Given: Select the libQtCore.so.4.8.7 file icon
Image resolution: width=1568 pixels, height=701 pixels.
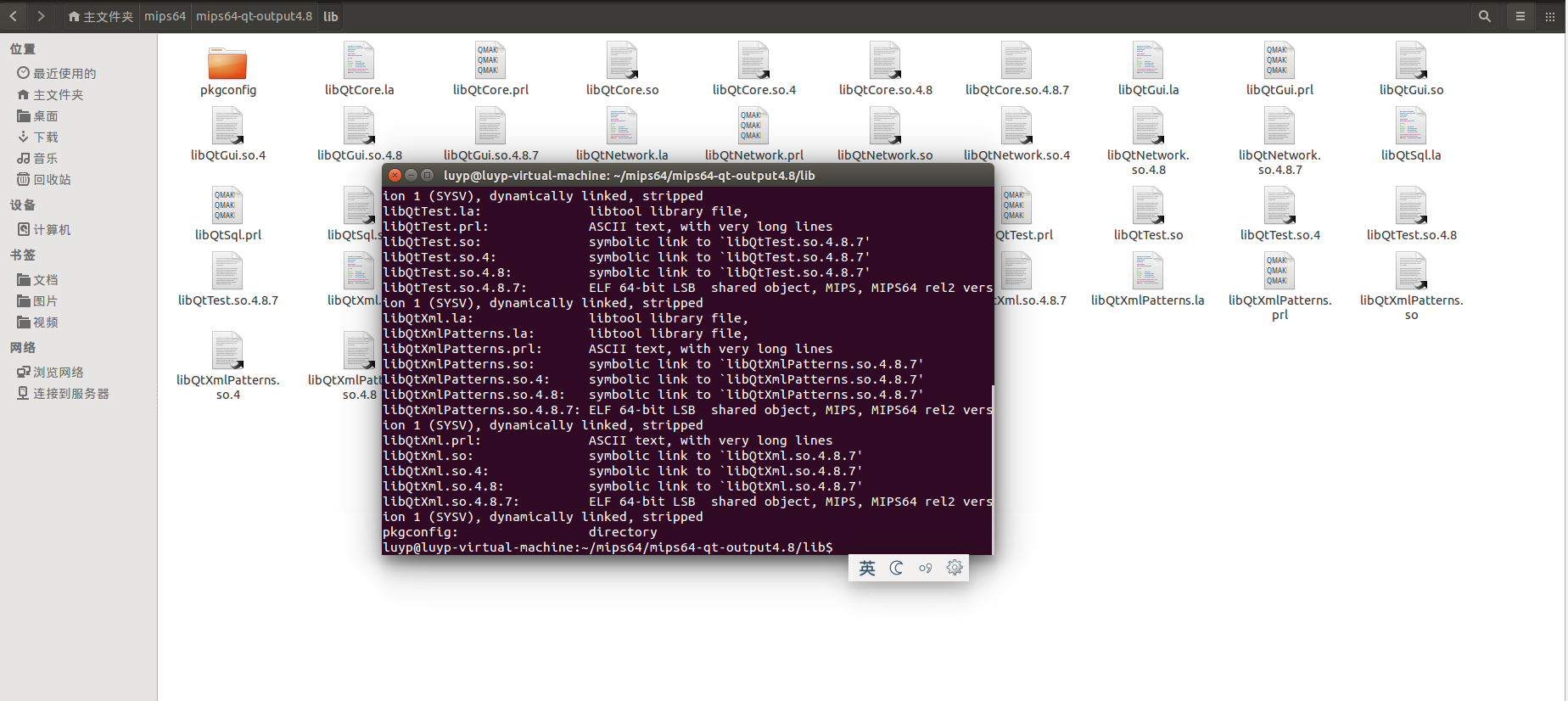Looking at the screenshot, I should (1016, 60).
